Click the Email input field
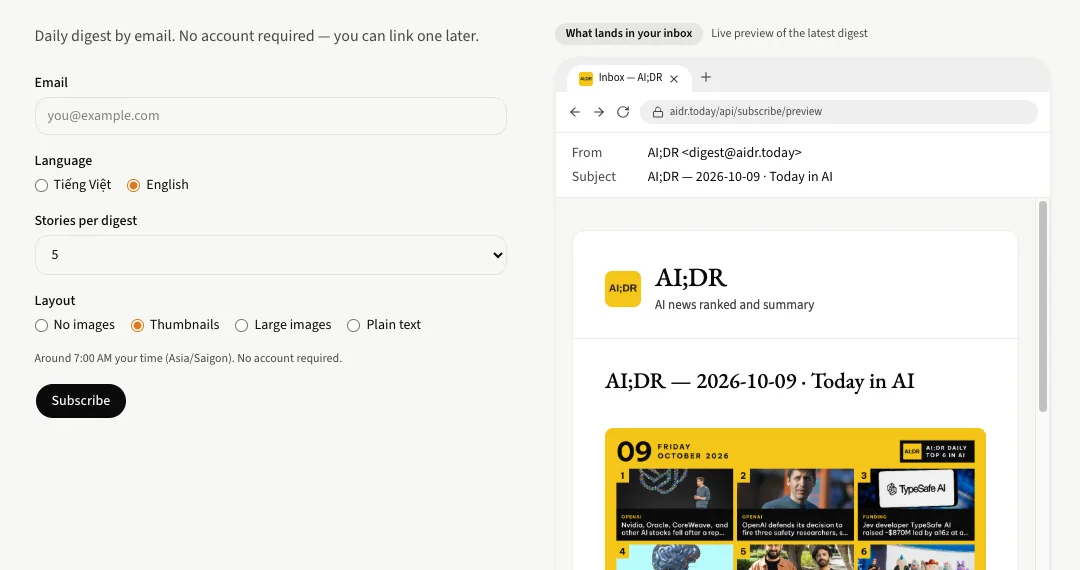 pos(271,116)
